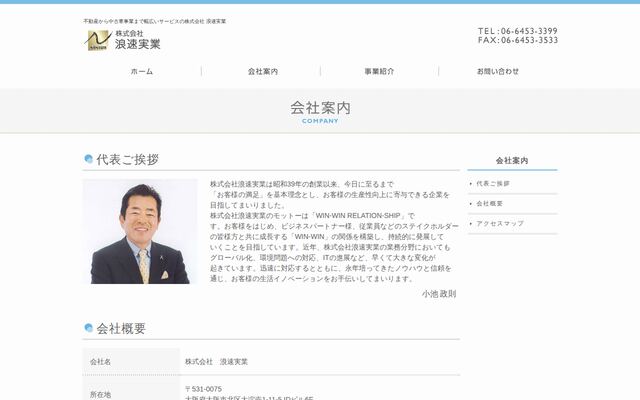Viewport: 640px width, 400px height.
Task: Click the COMPANY subtitle under page title
Action: tap(320, 121)
